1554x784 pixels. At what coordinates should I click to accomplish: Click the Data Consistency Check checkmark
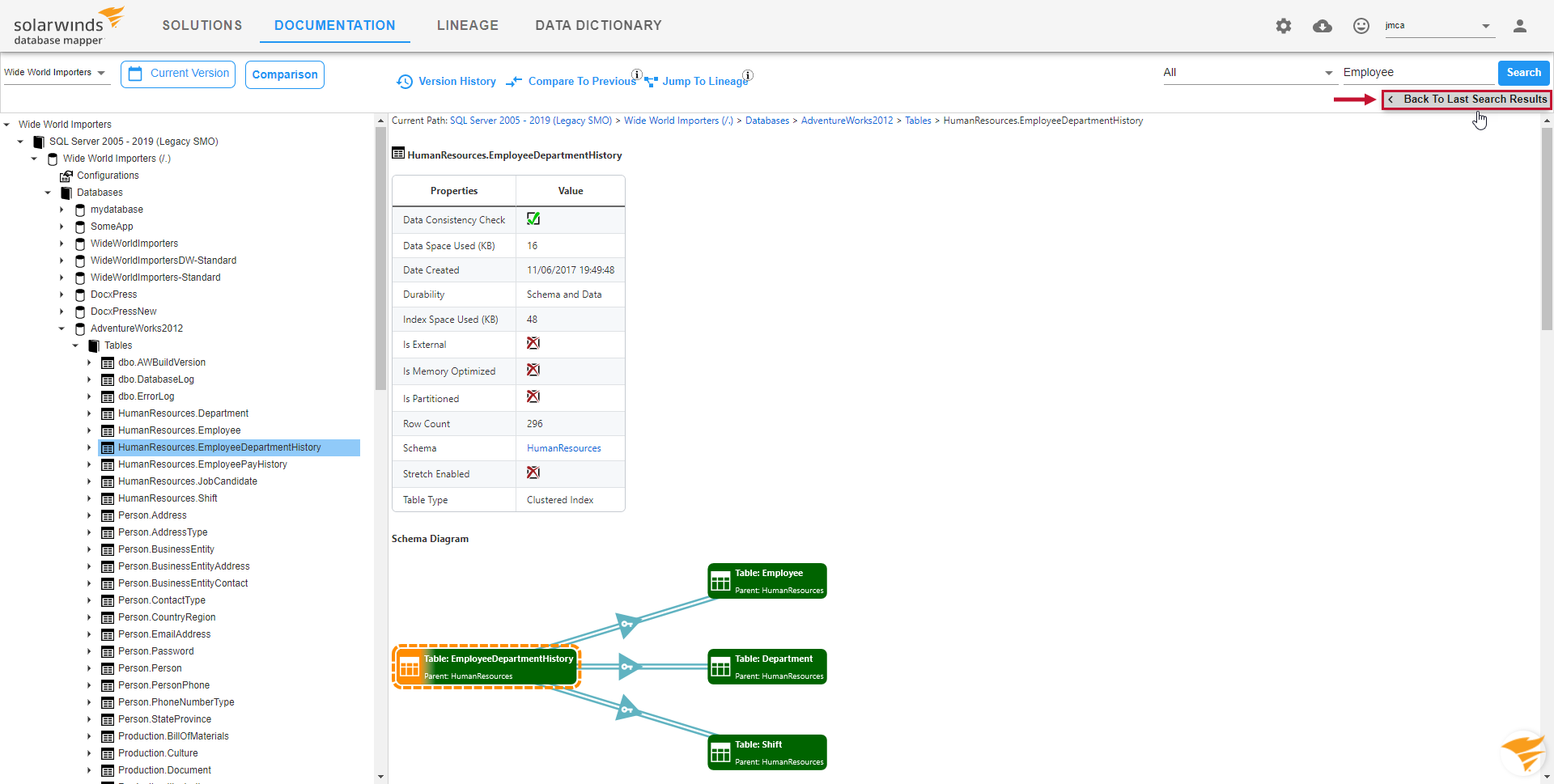533,219
